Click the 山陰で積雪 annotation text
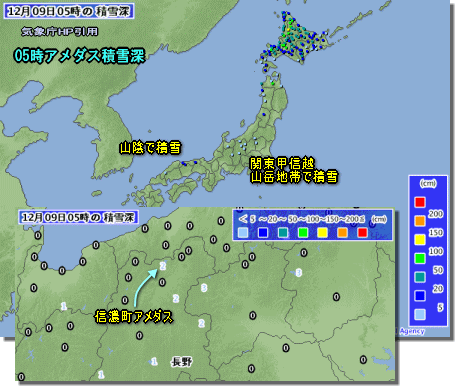Image resolution: width=455 pixels, height=386 pixels. (150, 147)
